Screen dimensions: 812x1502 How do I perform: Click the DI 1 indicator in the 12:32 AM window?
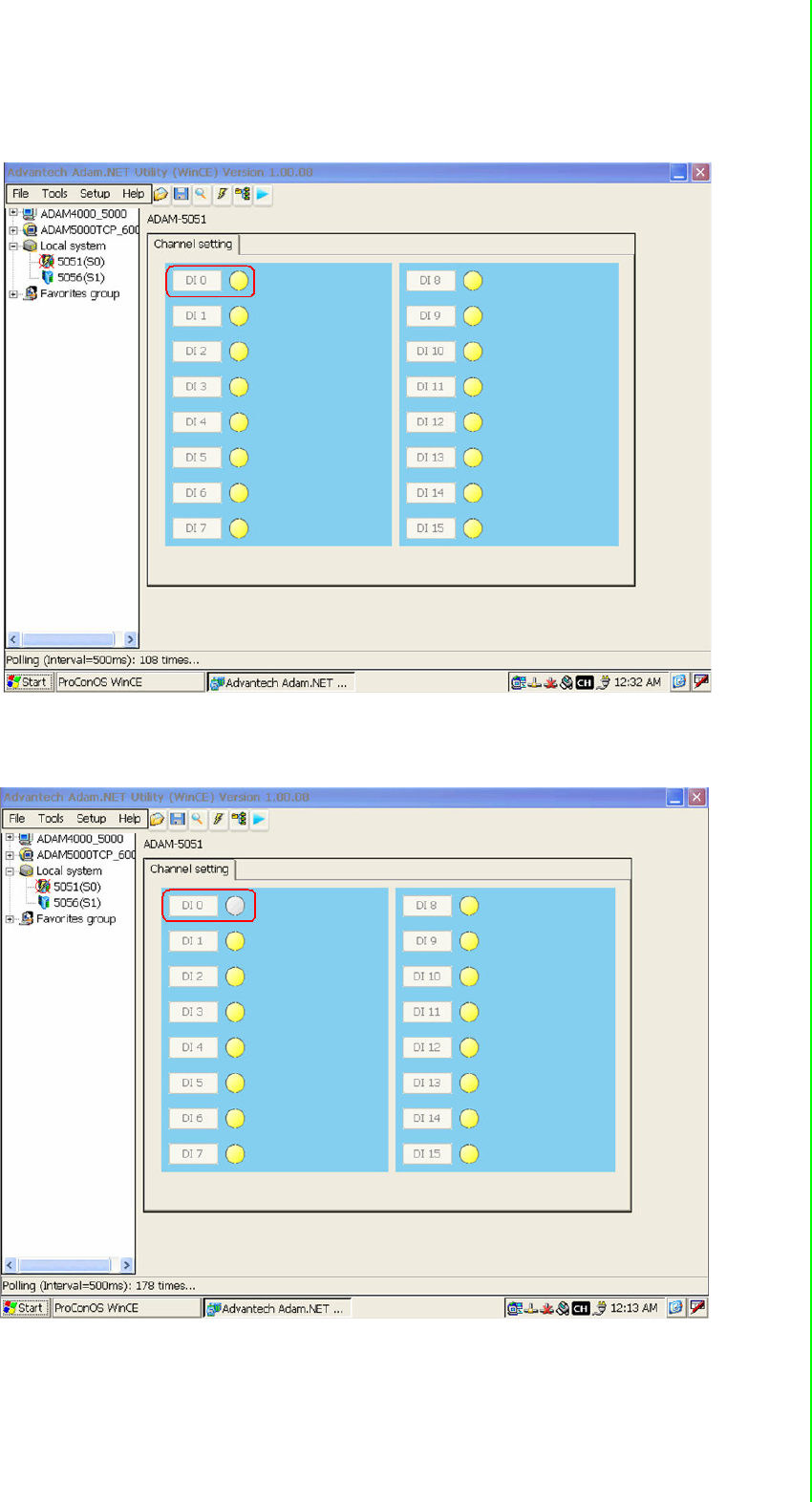pos(239,316)
